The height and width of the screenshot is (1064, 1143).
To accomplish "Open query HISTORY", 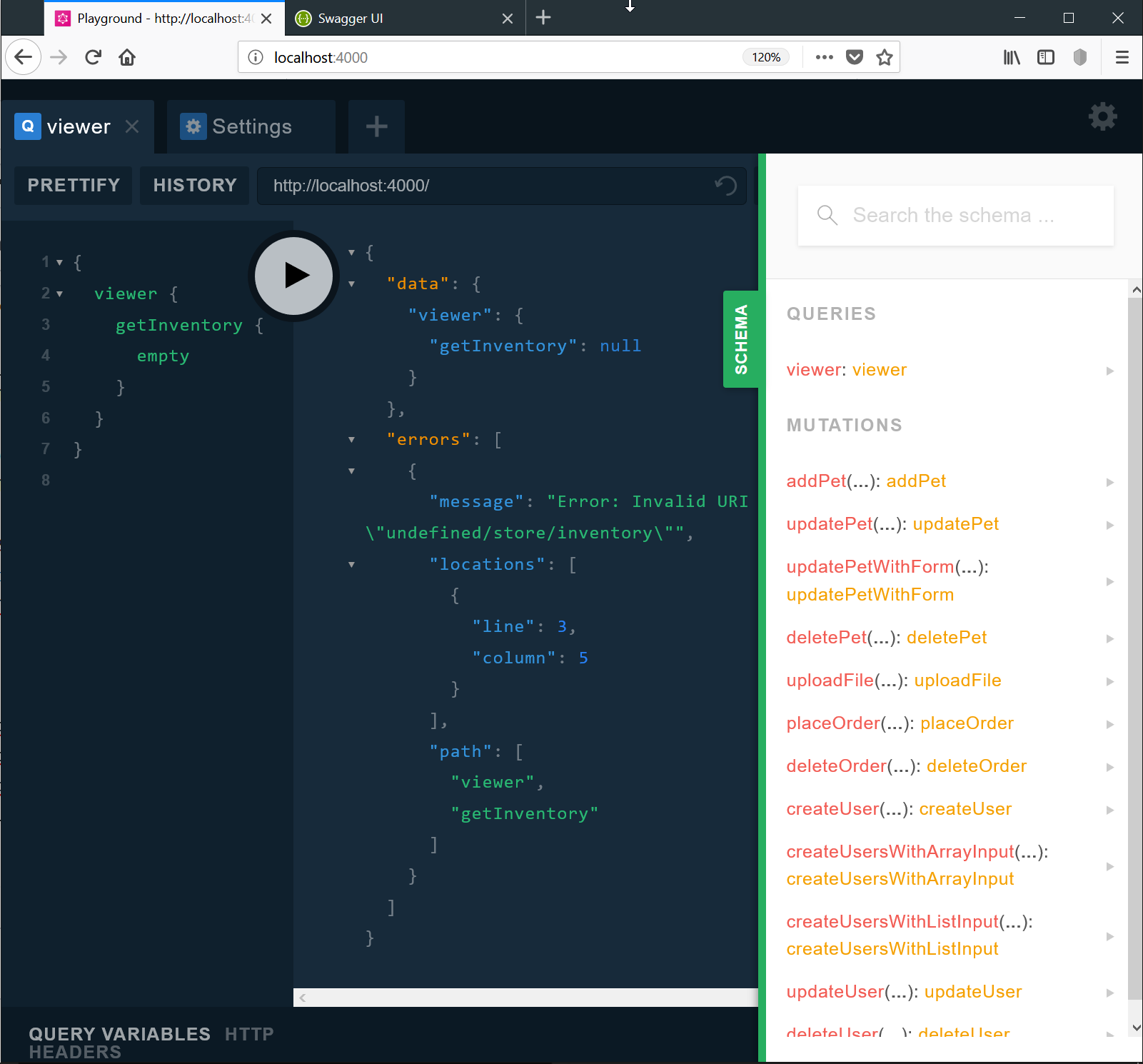I will point(194,186).
